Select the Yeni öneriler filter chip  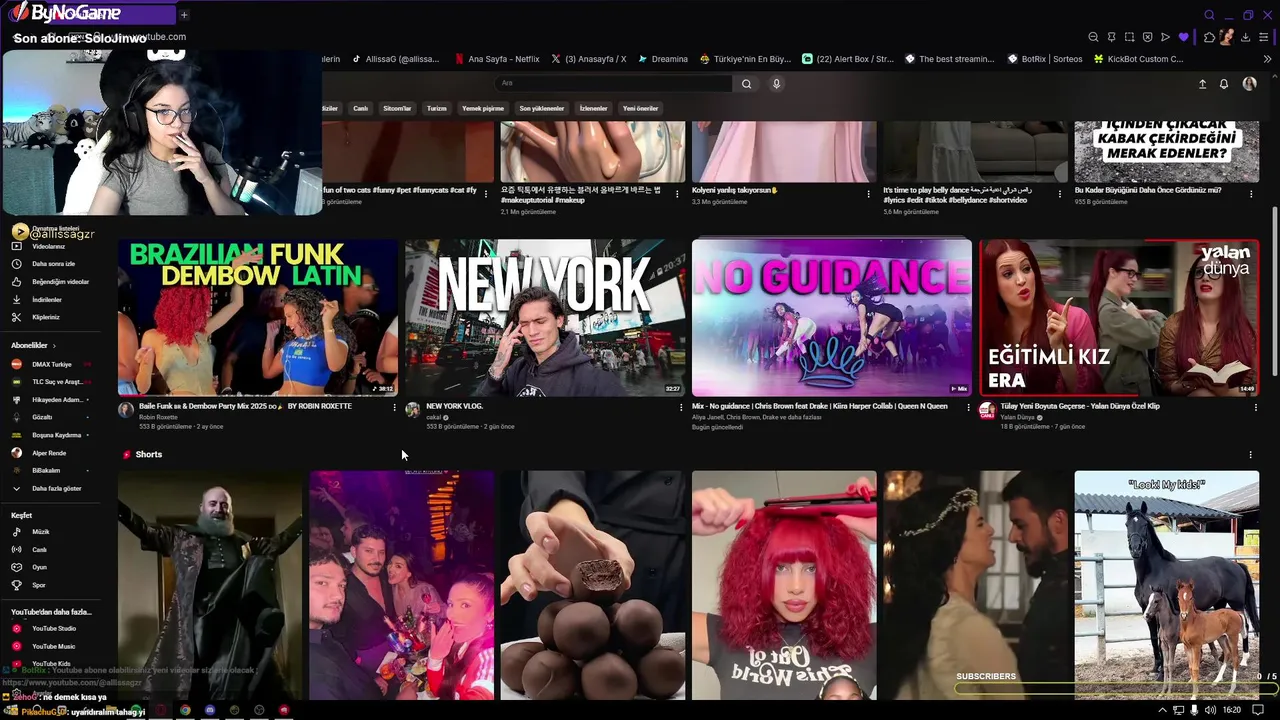tap(641, 108)
